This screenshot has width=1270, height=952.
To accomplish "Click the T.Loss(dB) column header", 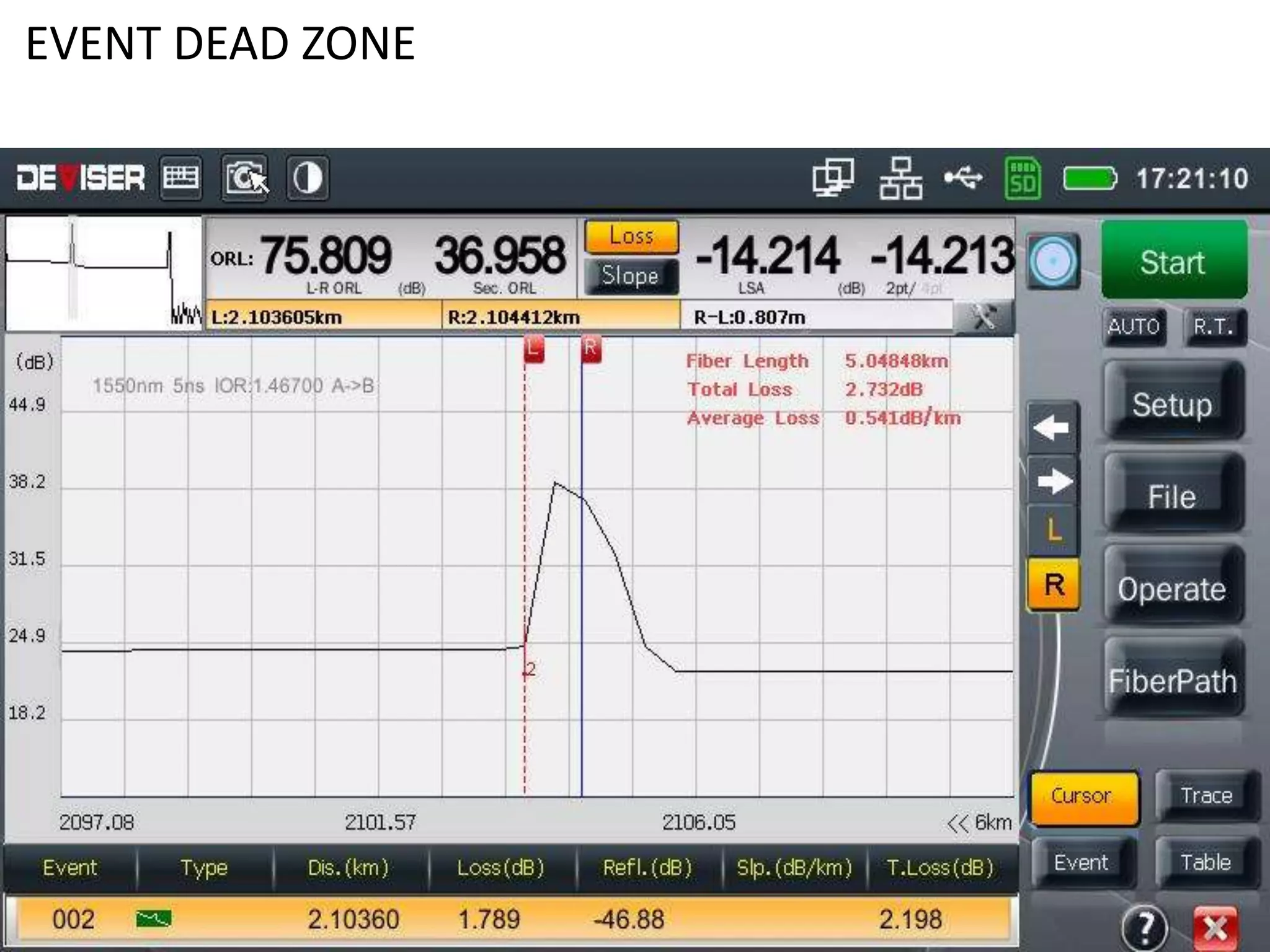I will (x=940, y=868).
